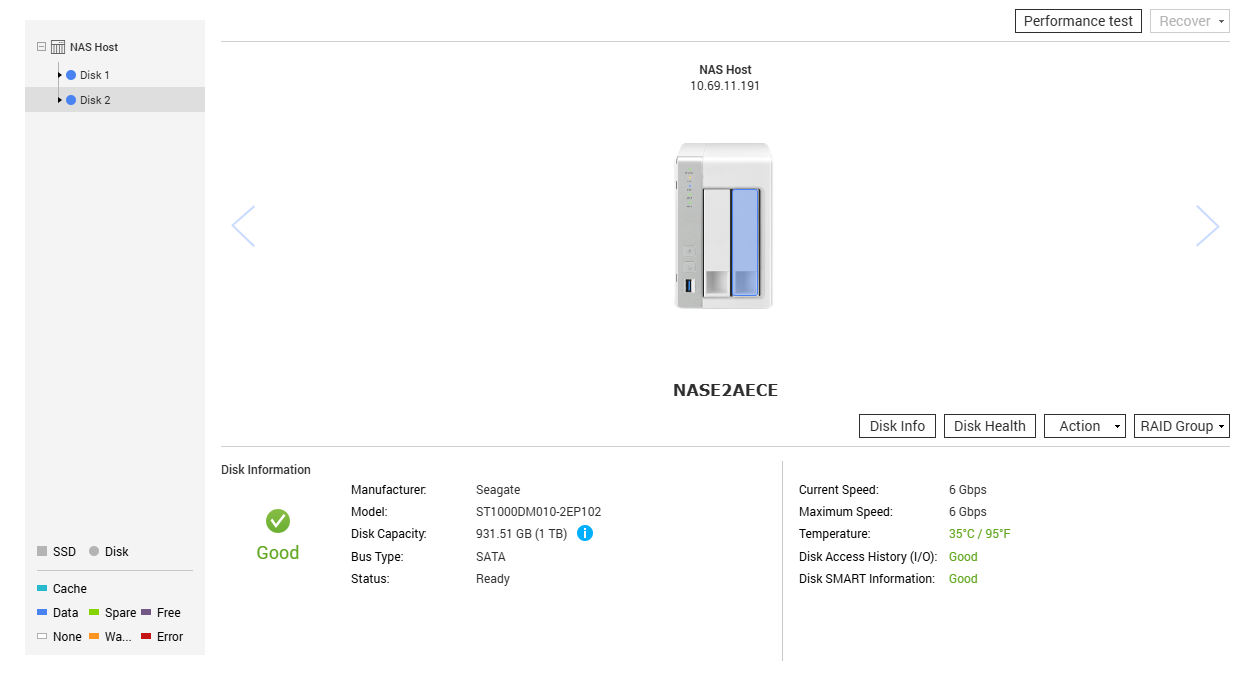Click the Performance test button
The width and height of the screenshot is (1251, 675).
point(1078,21)
